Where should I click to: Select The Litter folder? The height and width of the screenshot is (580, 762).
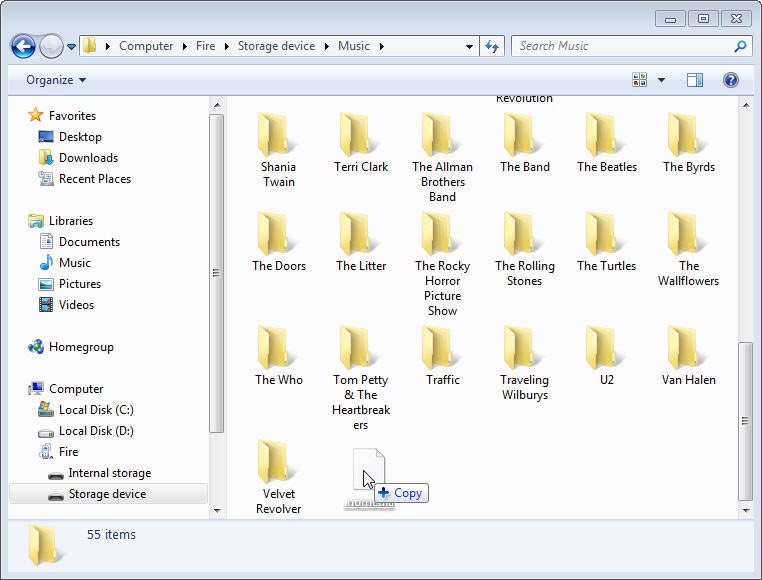tap(361, 242)
